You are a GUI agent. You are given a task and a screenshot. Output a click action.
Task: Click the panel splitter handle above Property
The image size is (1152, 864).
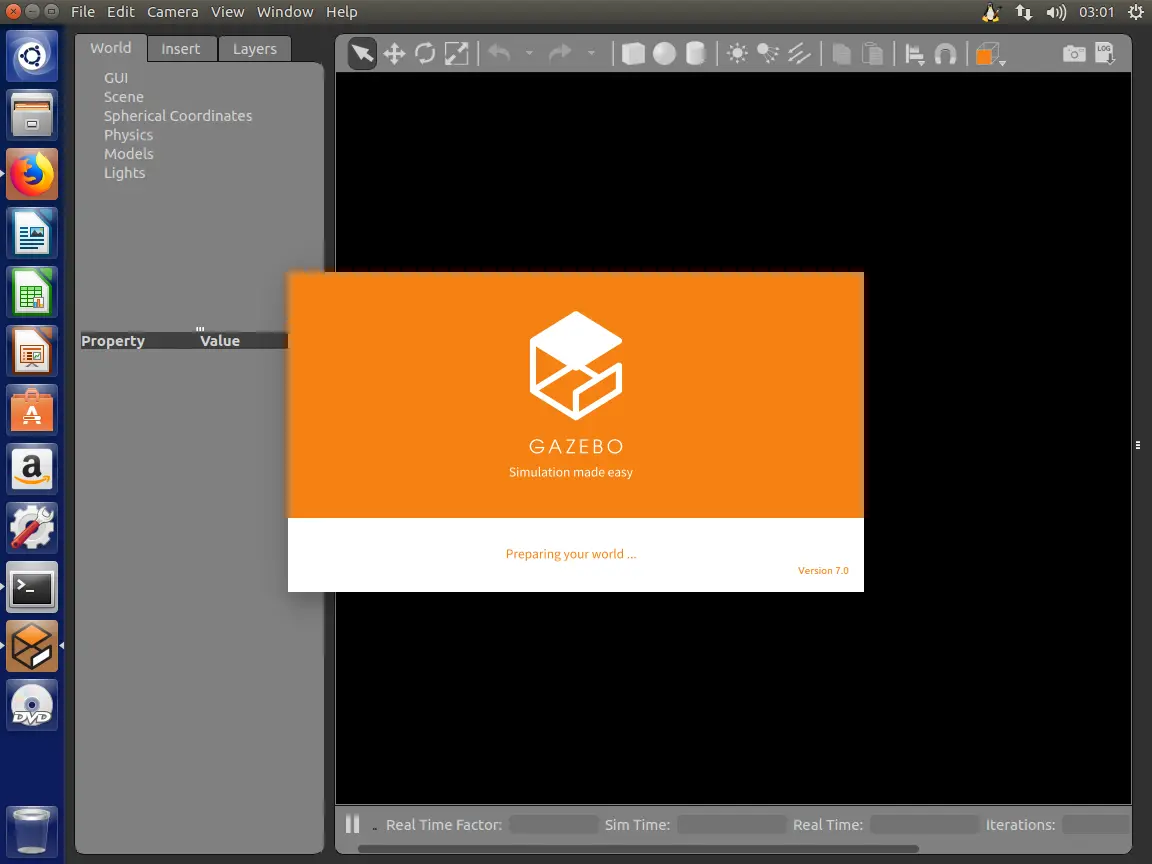pyautogui.click(x=200, y=328)
